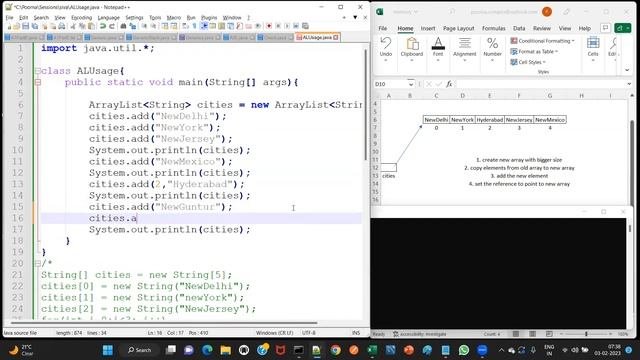Image resolution: width=640 pixels, height=360 pixels.
Task: Collapse the class ALUsage fold marker
Action: click(38, 71)
